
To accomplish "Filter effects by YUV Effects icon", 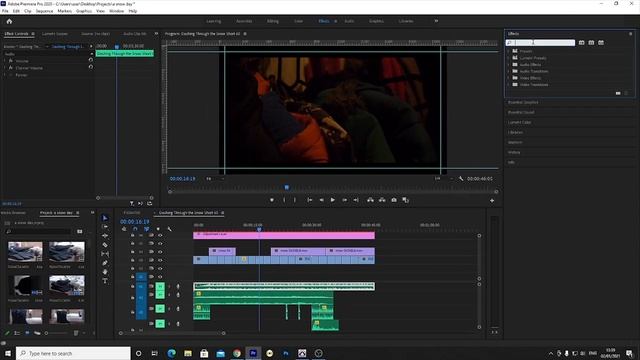I will (601, 42).
